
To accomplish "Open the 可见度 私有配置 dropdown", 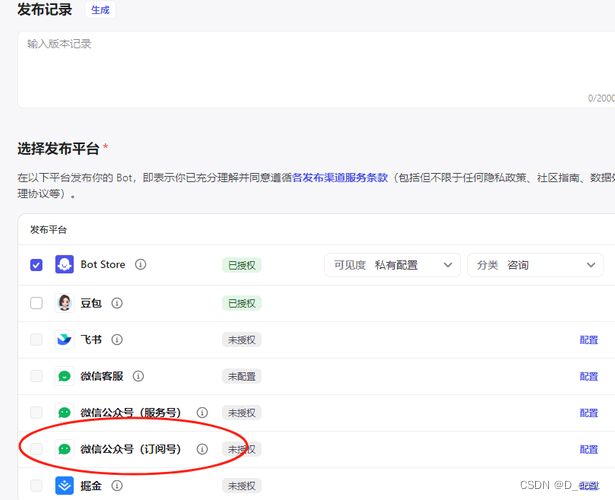I will click(x=392, y=265).
